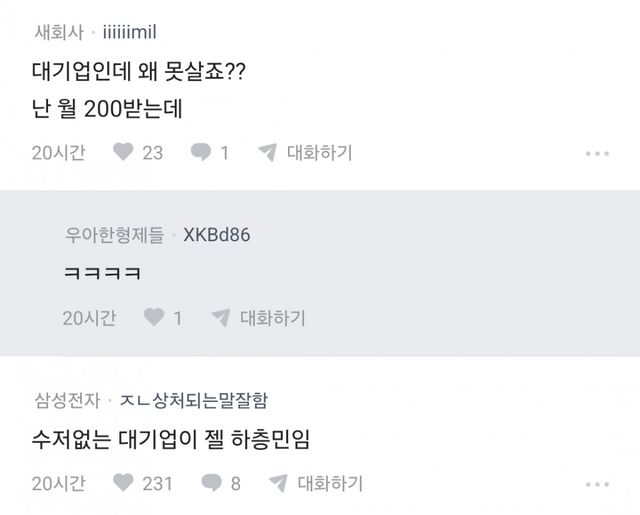Viewport: 640px width, 515px height.
Task: Like the XKBd86 reply heart icon
Action: 154,317
